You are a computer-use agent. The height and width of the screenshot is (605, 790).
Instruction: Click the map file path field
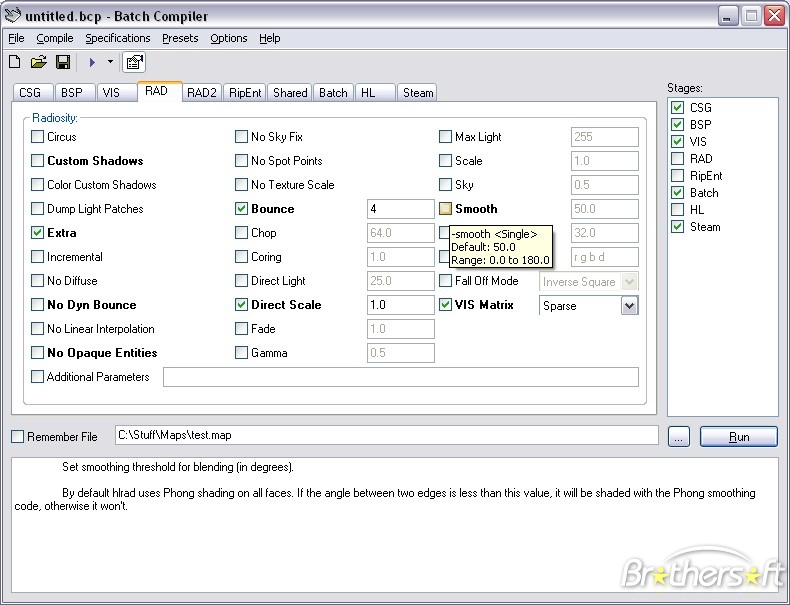tap(386, 435)
